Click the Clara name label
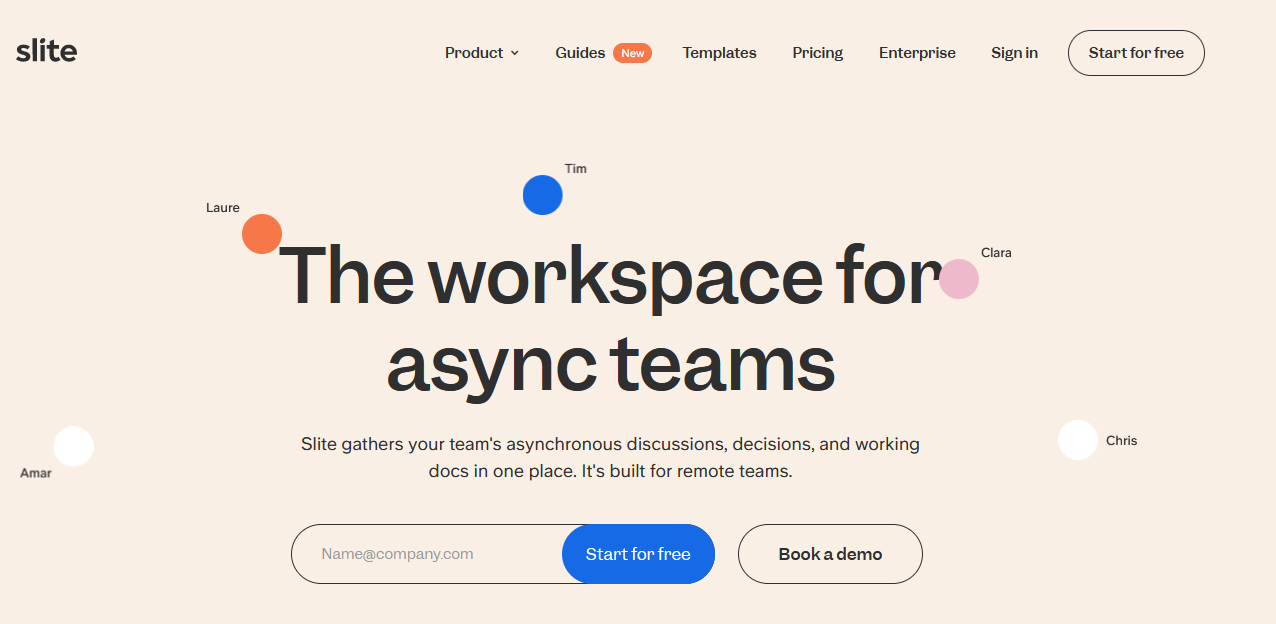Image resolution: width=1276 pixels, height=624 pixels. [x=996, y=253]
